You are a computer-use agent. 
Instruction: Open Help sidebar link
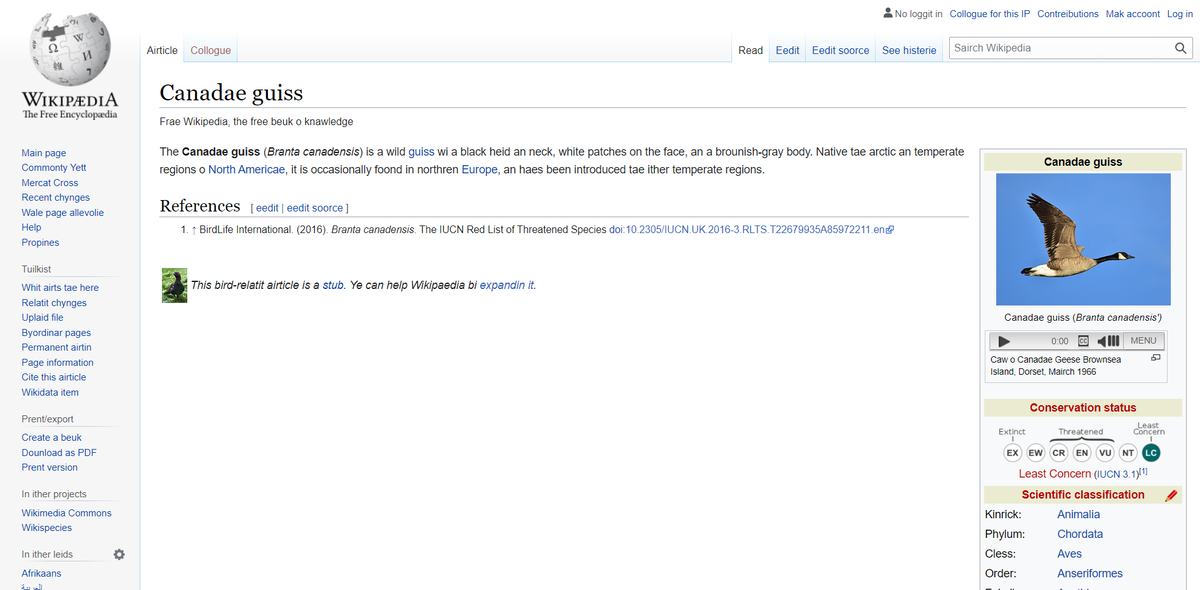(x=32, y=228)
